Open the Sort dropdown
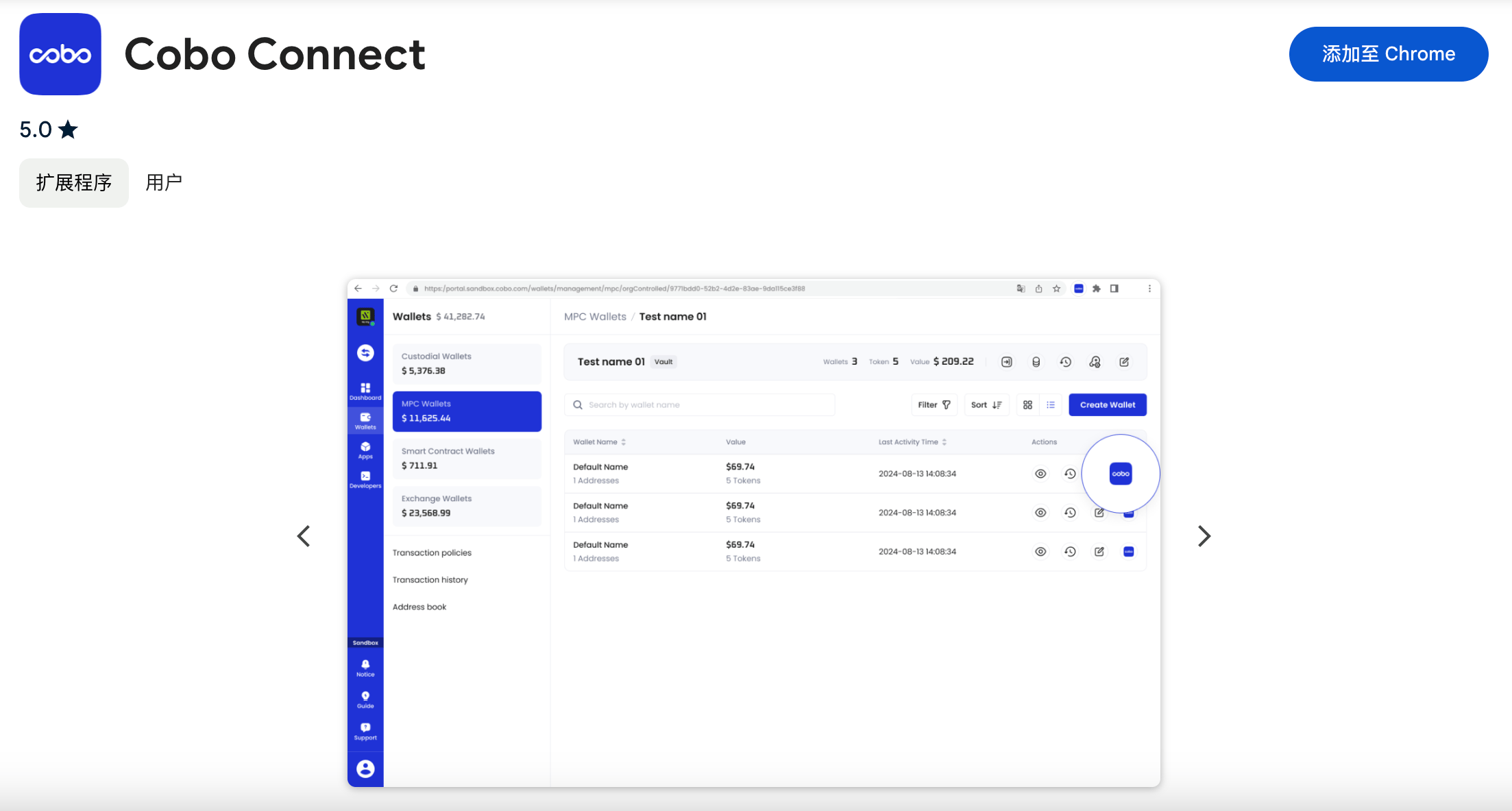This screenshot has width=1512, height=811. coord(986,405)
